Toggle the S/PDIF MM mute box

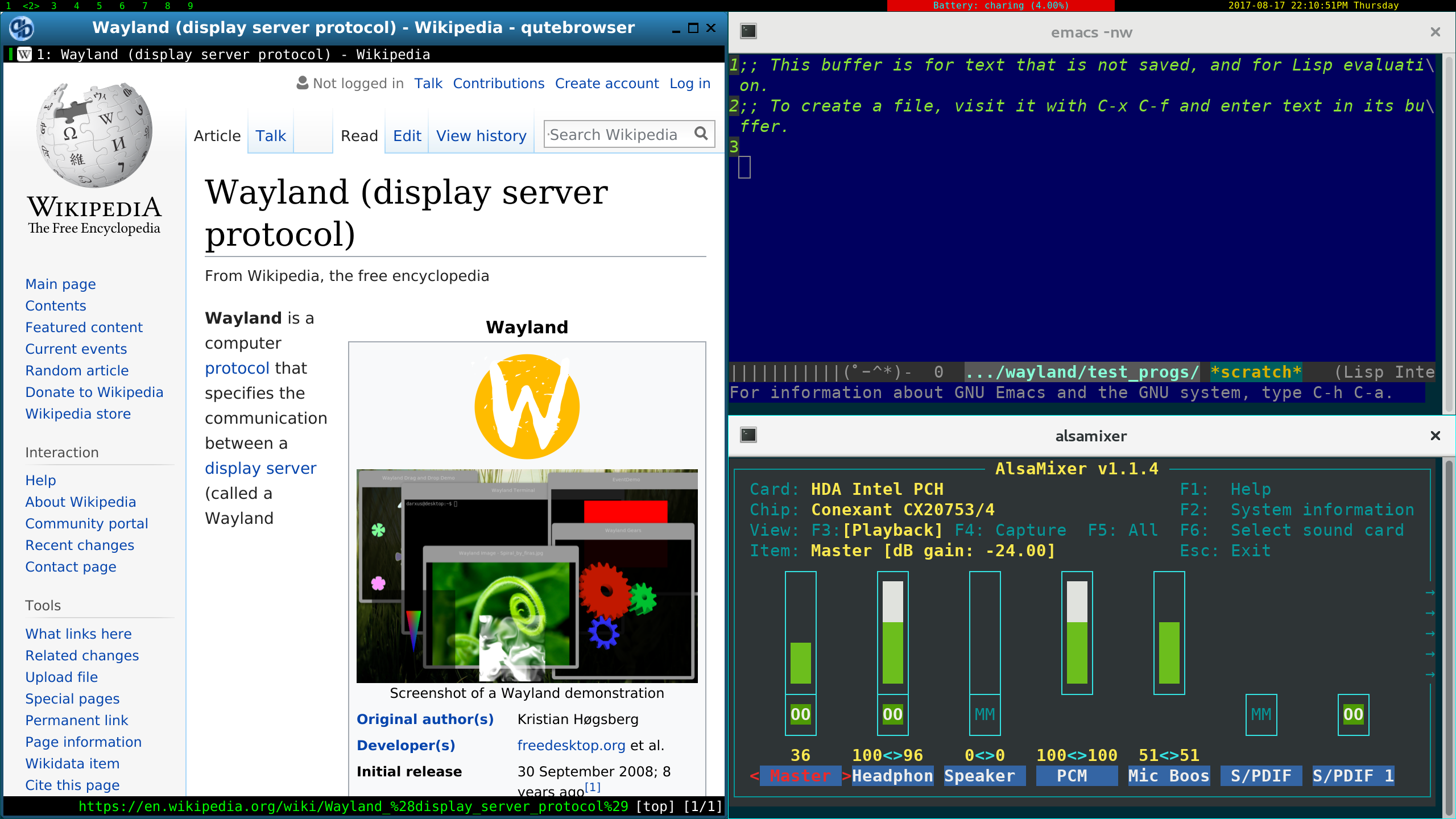(x=1261, y=714)
